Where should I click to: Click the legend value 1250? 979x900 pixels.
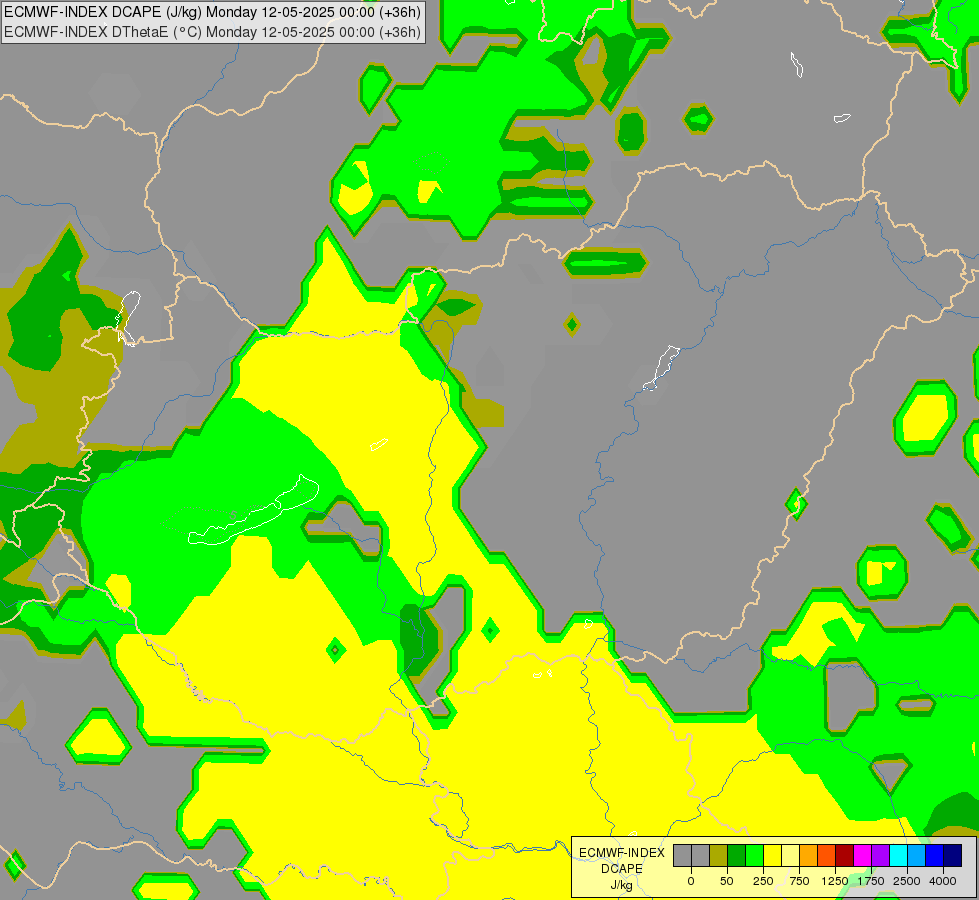(835, 881)
